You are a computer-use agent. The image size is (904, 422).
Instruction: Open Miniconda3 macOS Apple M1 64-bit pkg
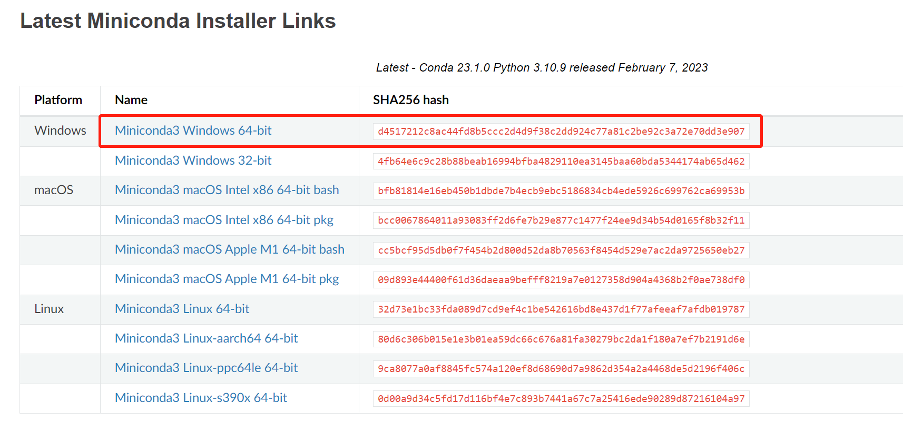(x=227, y=279)
